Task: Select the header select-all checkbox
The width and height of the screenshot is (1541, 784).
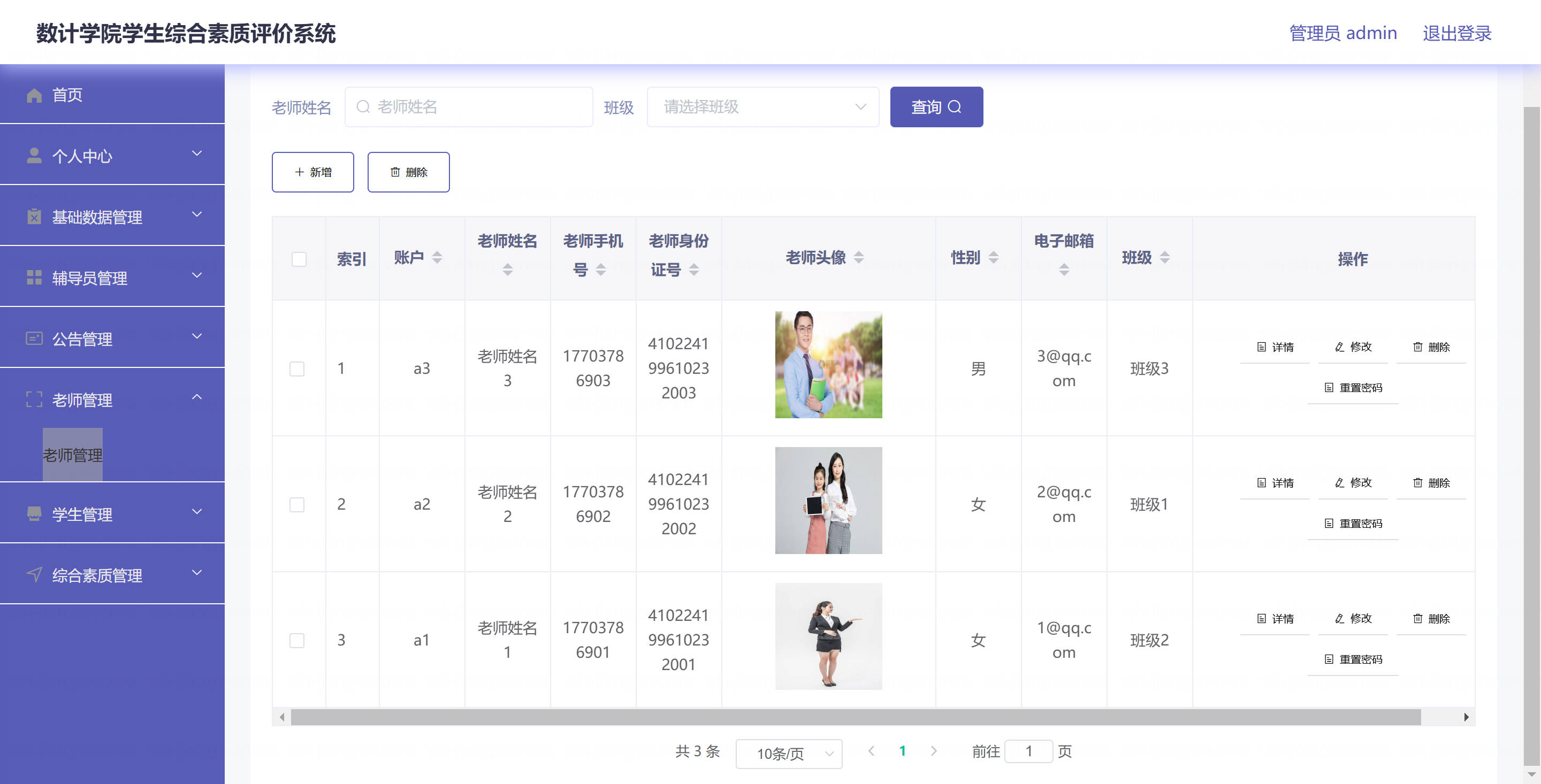Action: click(299, 259)
